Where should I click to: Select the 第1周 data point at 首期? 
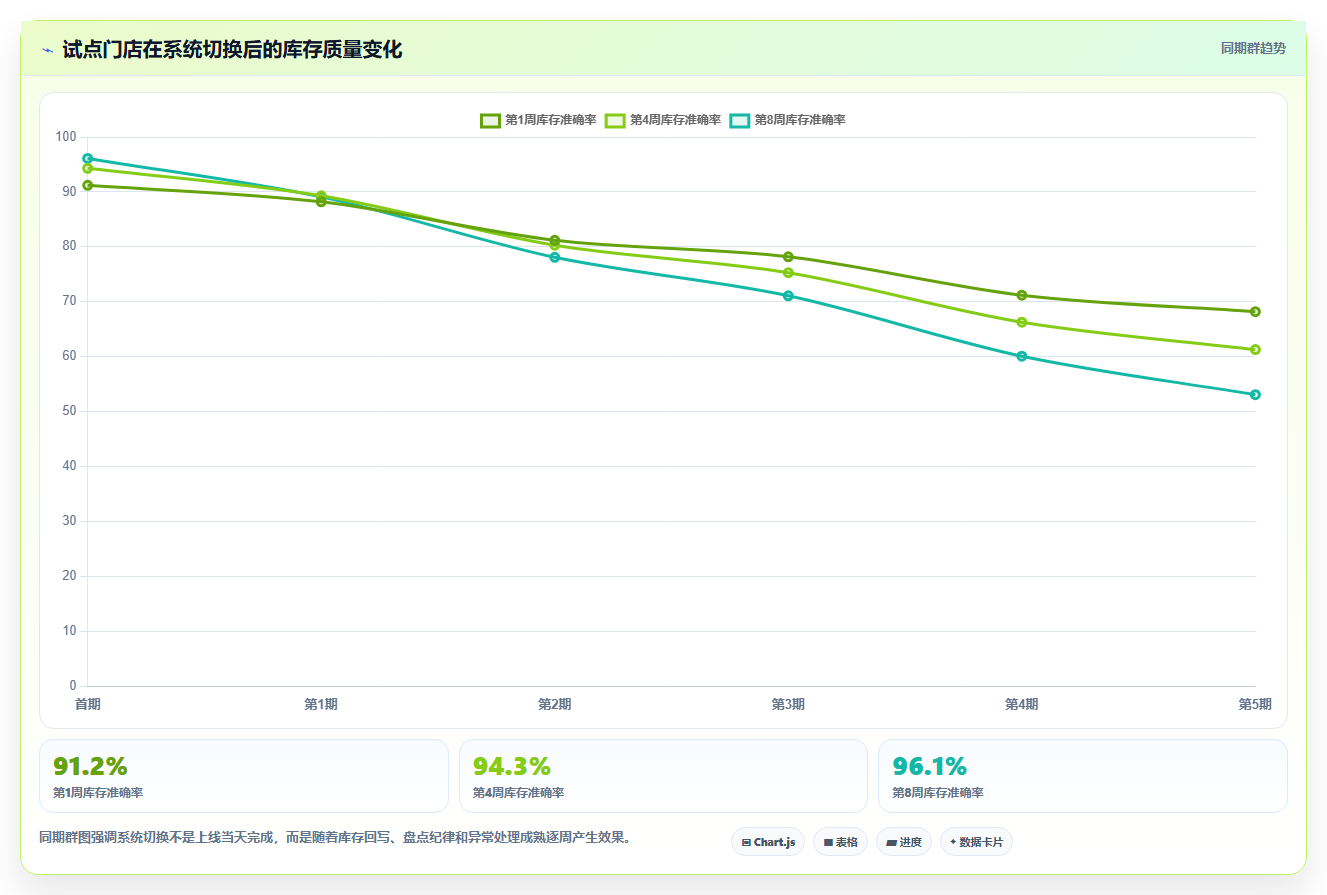point(88,185)
